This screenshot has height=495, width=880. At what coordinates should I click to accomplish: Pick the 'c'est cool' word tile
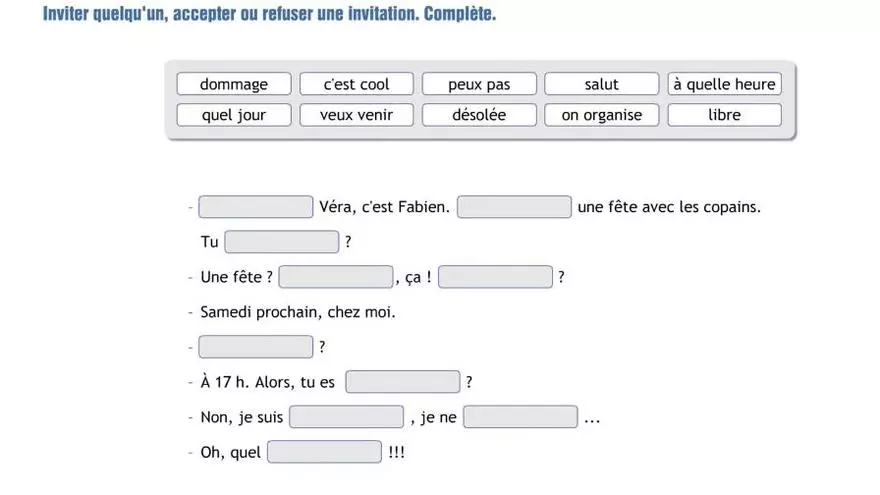[357, 84]
